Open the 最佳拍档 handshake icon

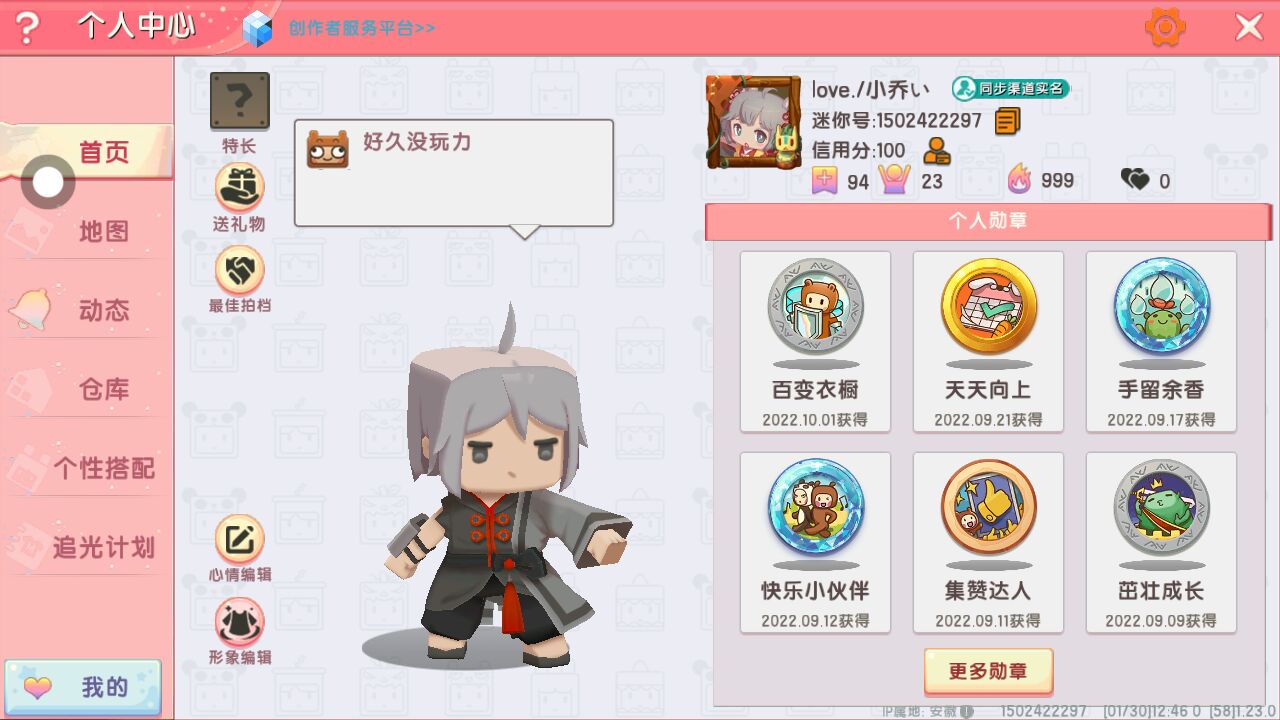point(240,269)
